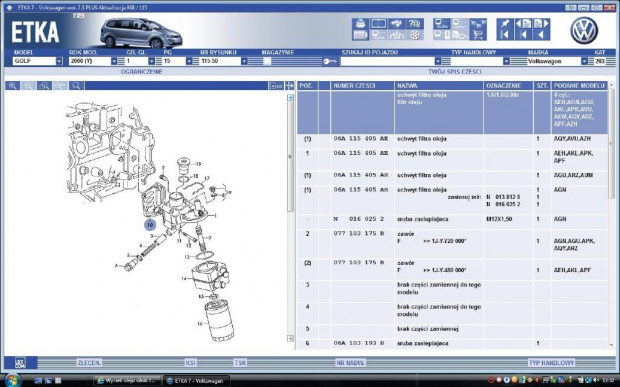Toggle the Magazyne checkbox square

tap(267, 61)
